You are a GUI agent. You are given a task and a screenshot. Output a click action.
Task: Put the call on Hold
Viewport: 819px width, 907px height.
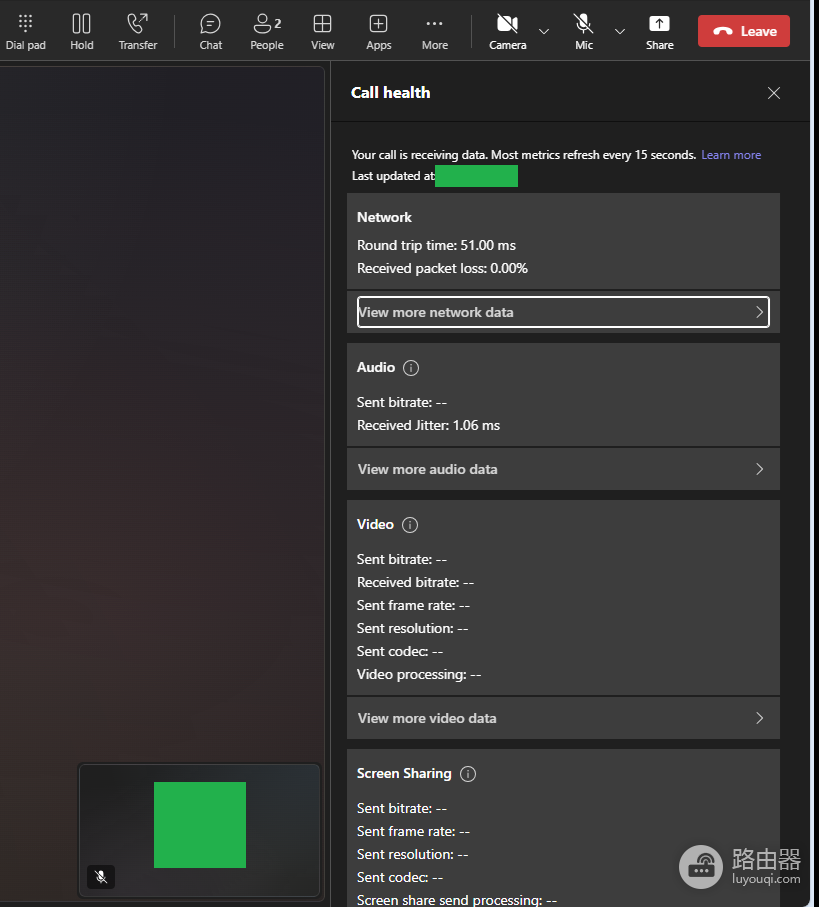82,32
